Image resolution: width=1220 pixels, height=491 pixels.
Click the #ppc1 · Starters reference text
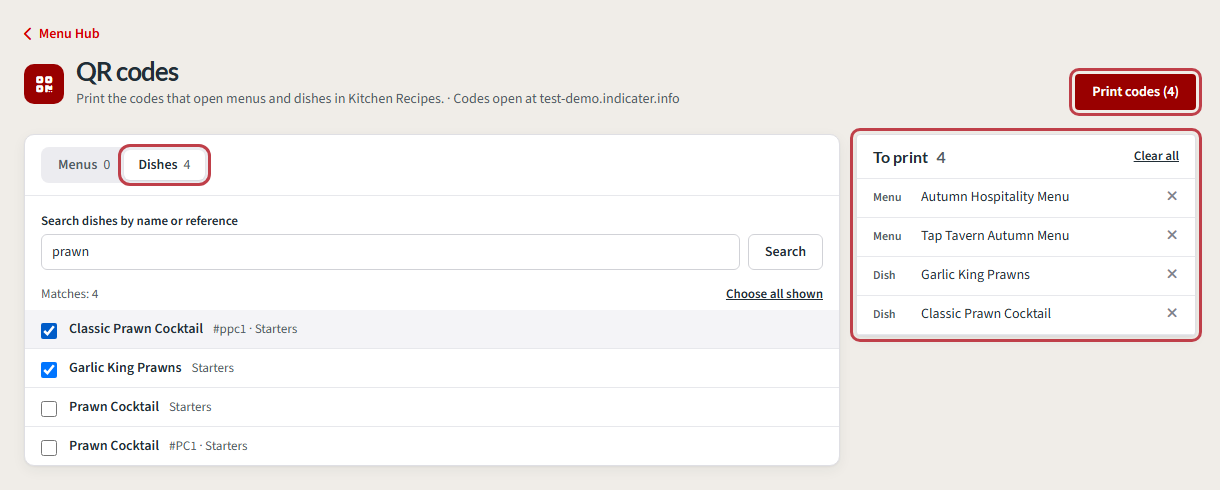point(255,329)
